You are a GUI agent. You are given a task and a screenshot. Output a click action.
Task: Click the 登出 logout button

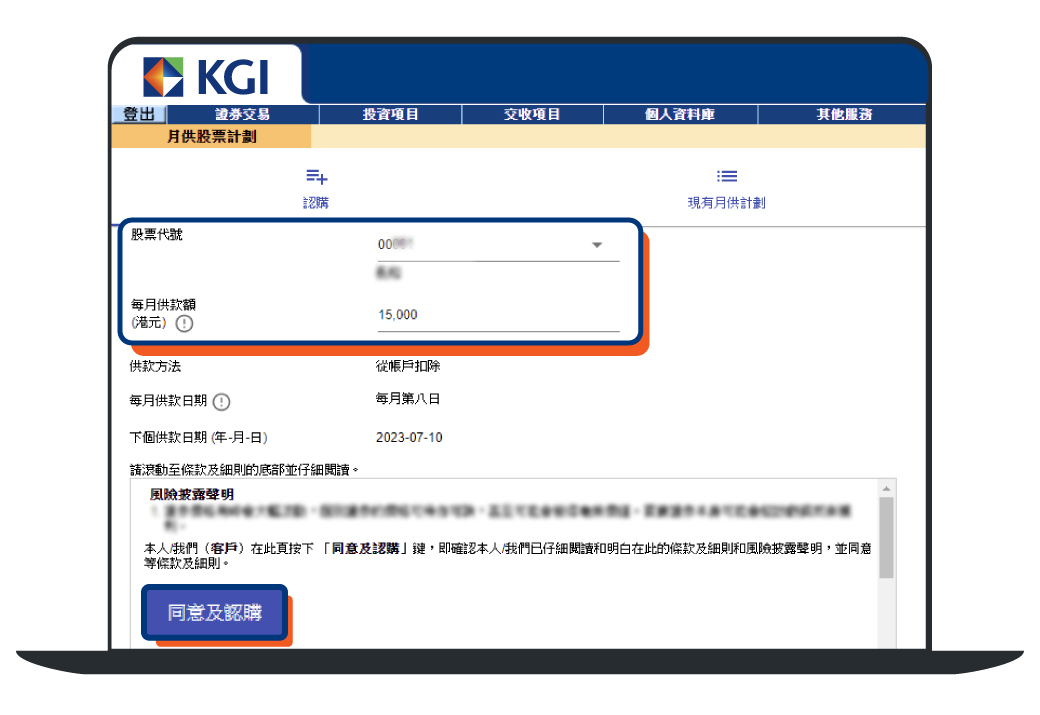(x=139, y=114)
